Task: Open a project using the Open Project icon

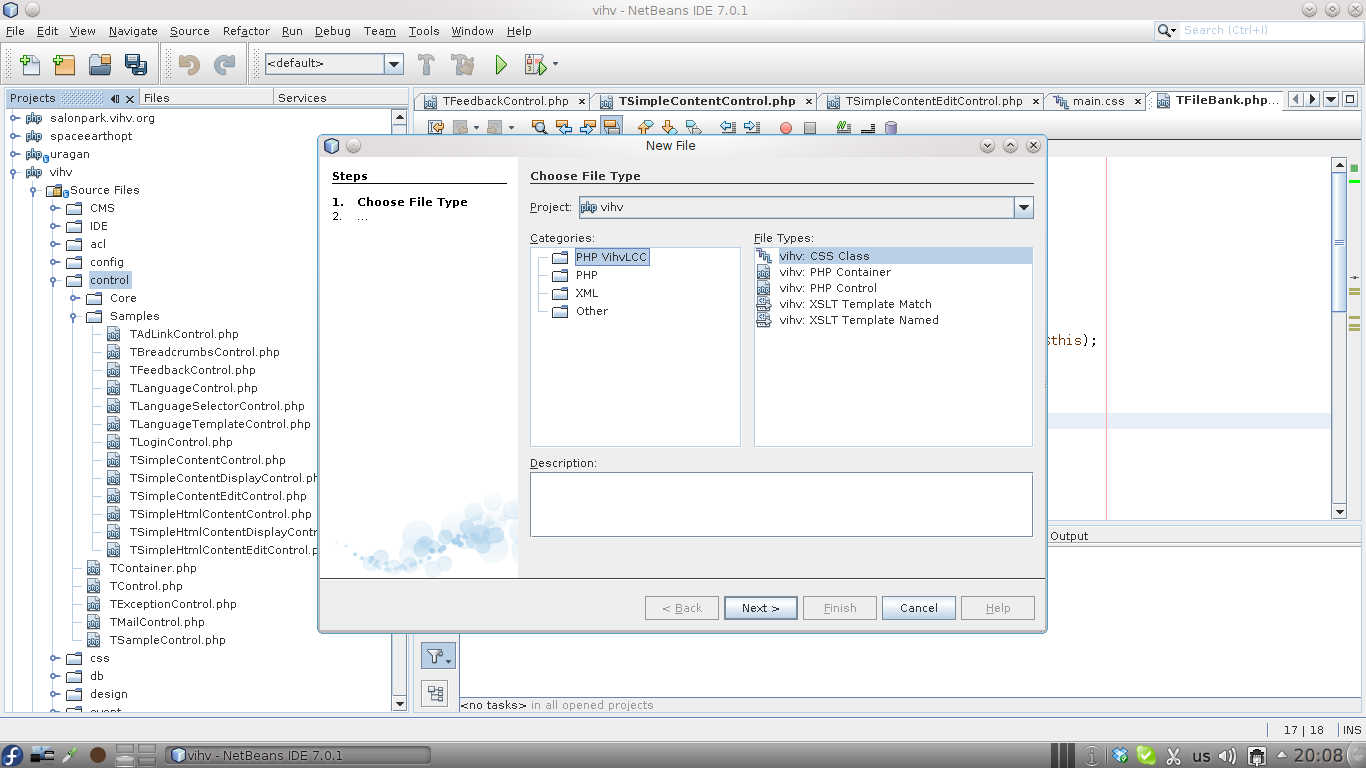Action: (99, 64)
